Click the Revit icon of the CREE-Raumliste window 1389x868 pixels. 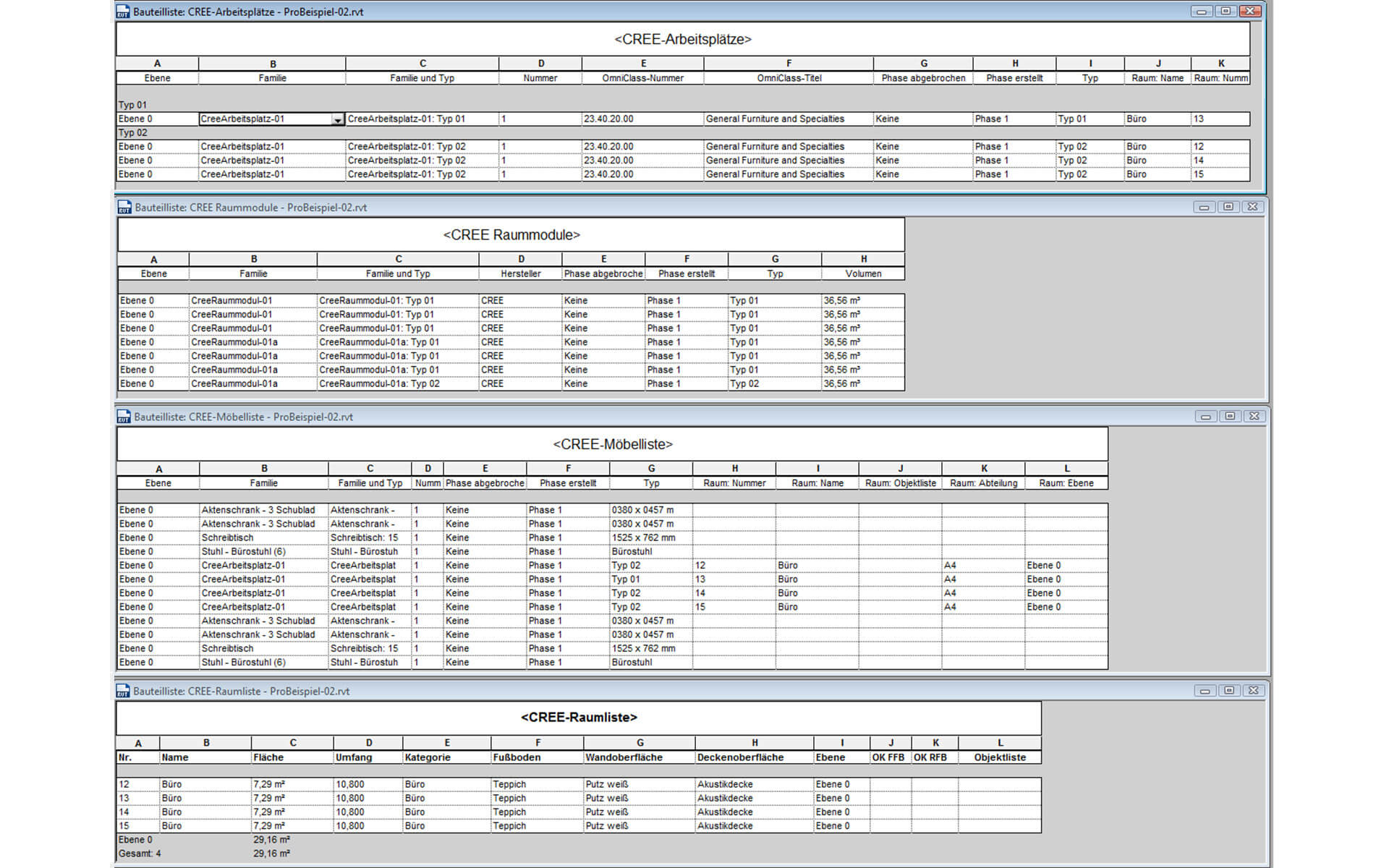[x=123, y=692]
